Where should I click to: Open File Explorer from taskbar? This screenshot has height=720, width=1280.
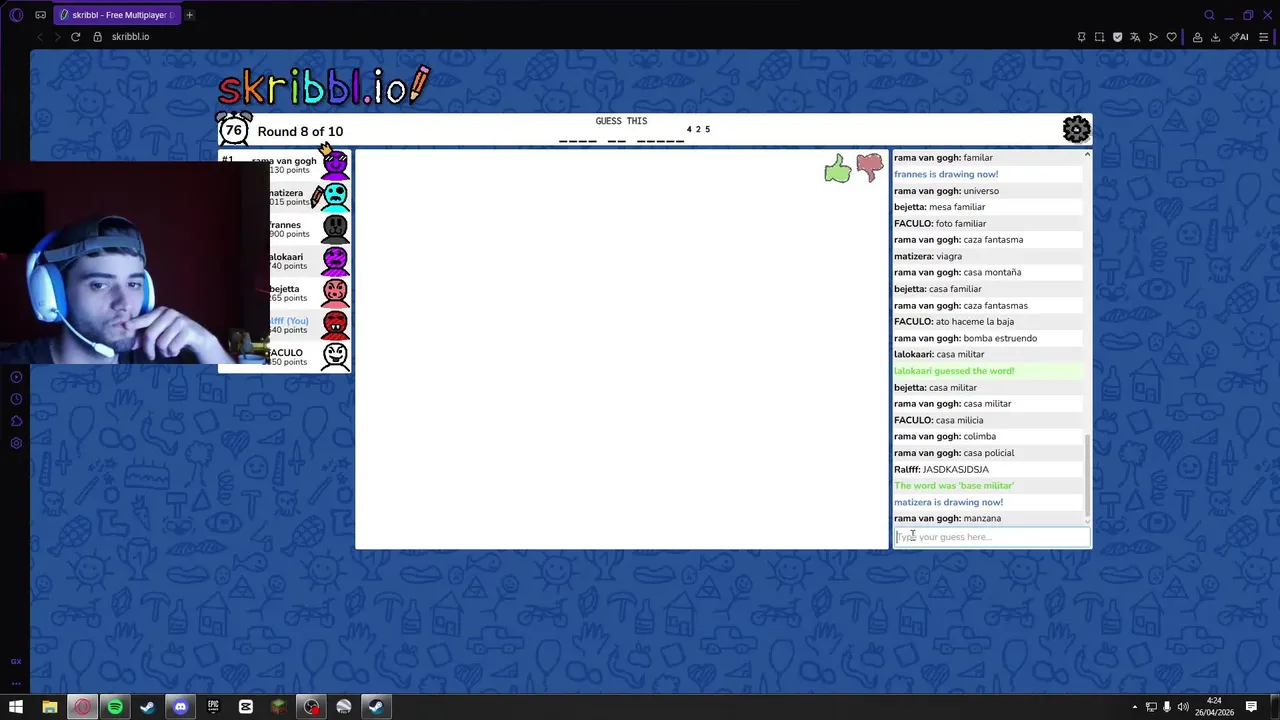coord(49,707)
